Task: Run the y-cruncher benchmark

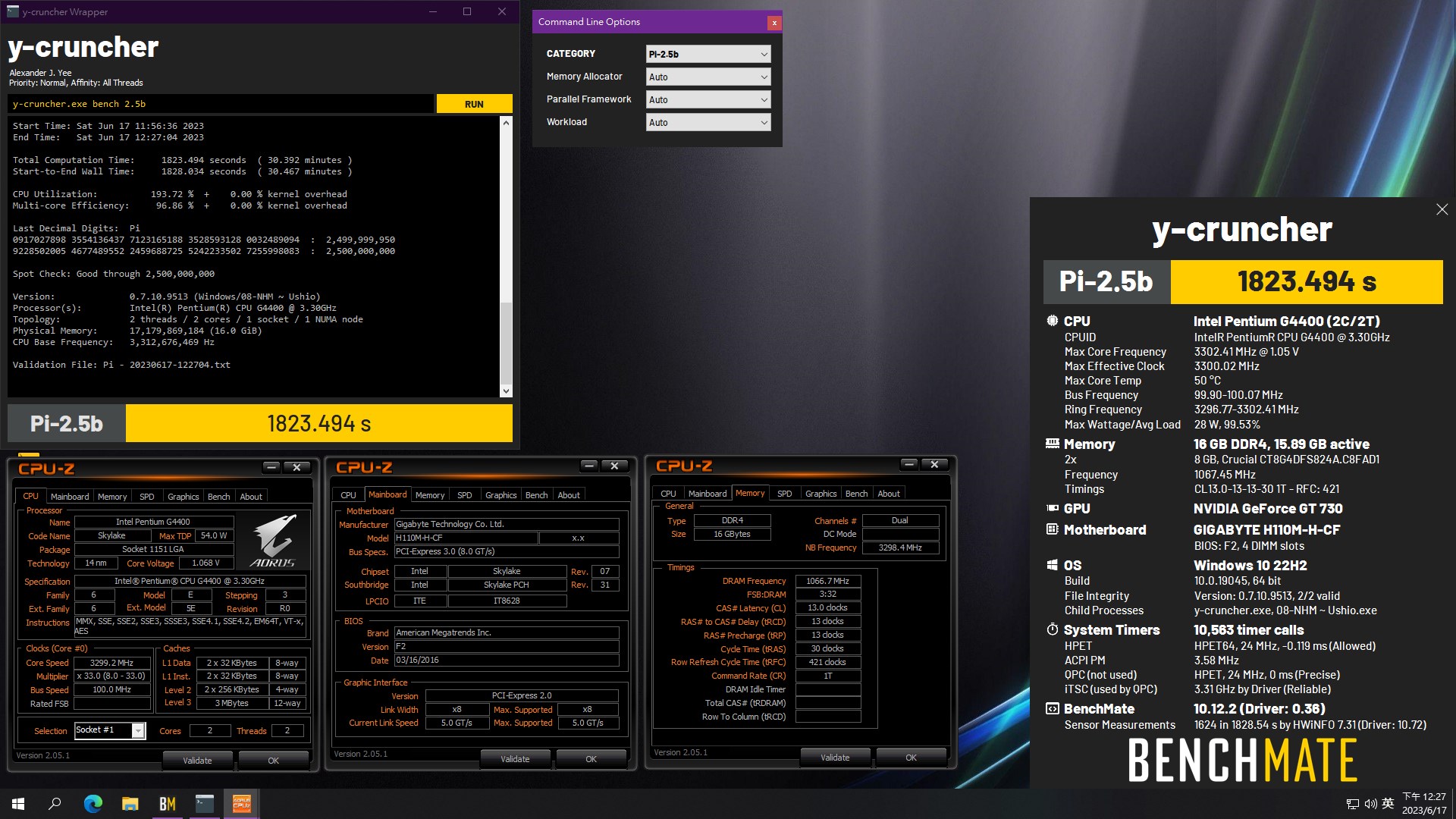Action: pyautogui.click(x=474, y=104)
